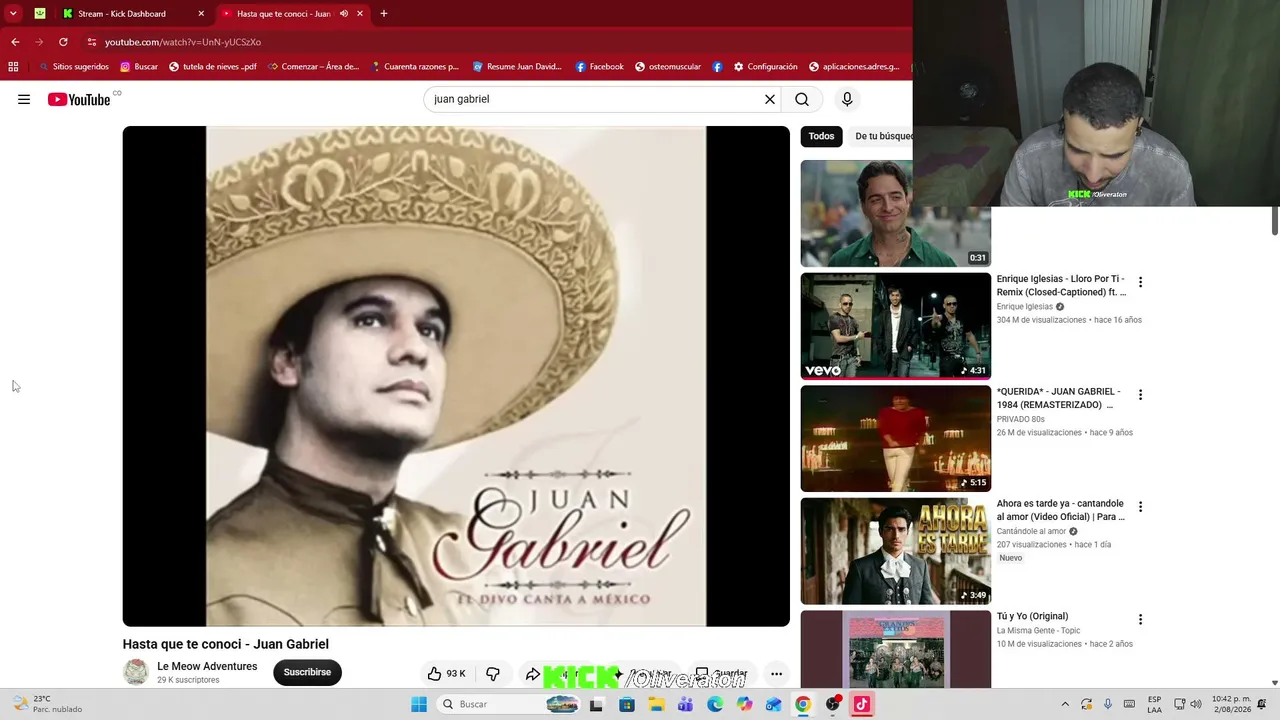The width and height of the screenshot is (1280, 720).
Task: Reload the YouTube page
Action: (x=63, y=42)
